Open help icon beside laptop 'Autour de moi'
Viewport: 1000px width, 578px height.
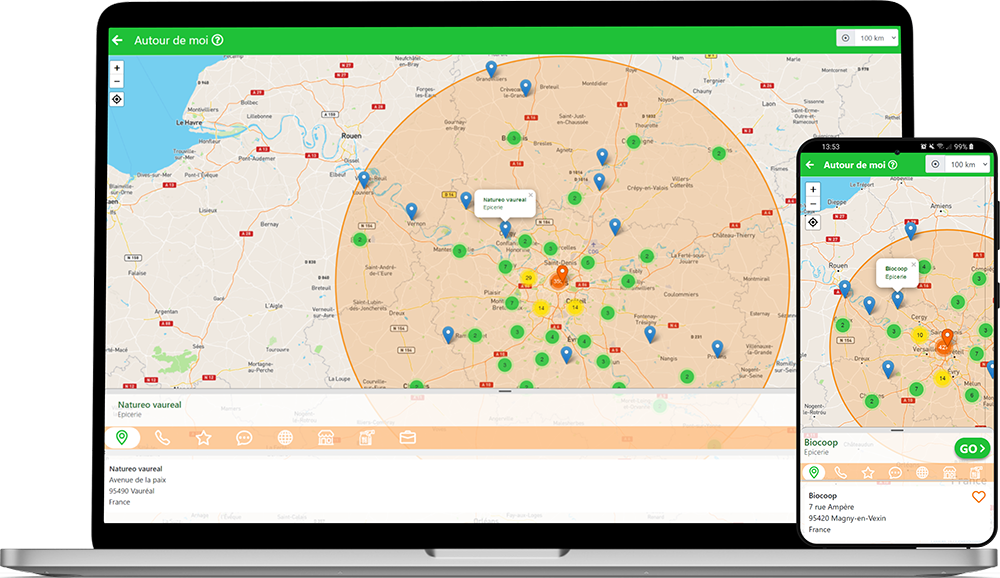[217, 40]
